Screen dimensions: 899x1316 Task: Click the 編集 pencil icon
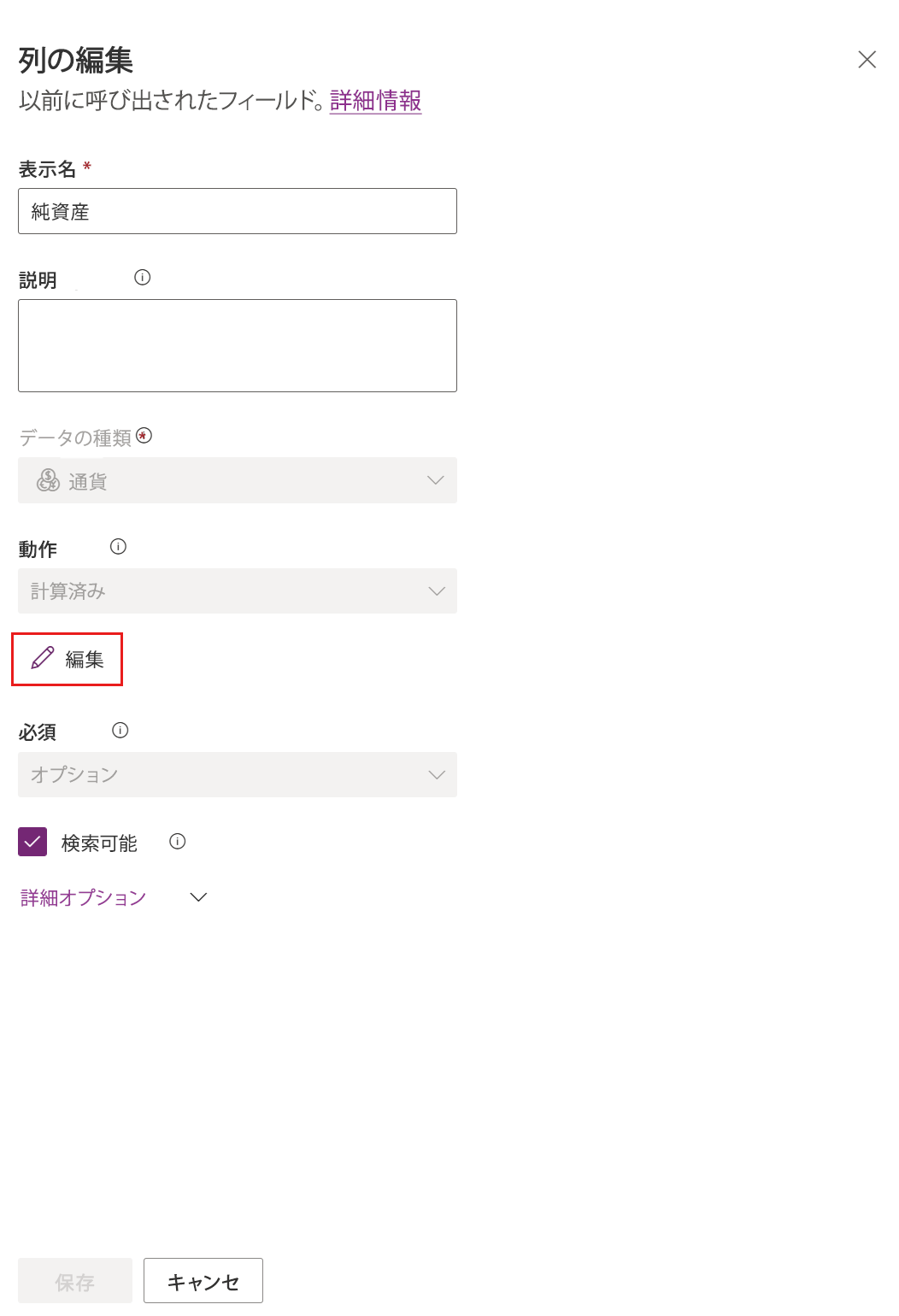(41, 659)
